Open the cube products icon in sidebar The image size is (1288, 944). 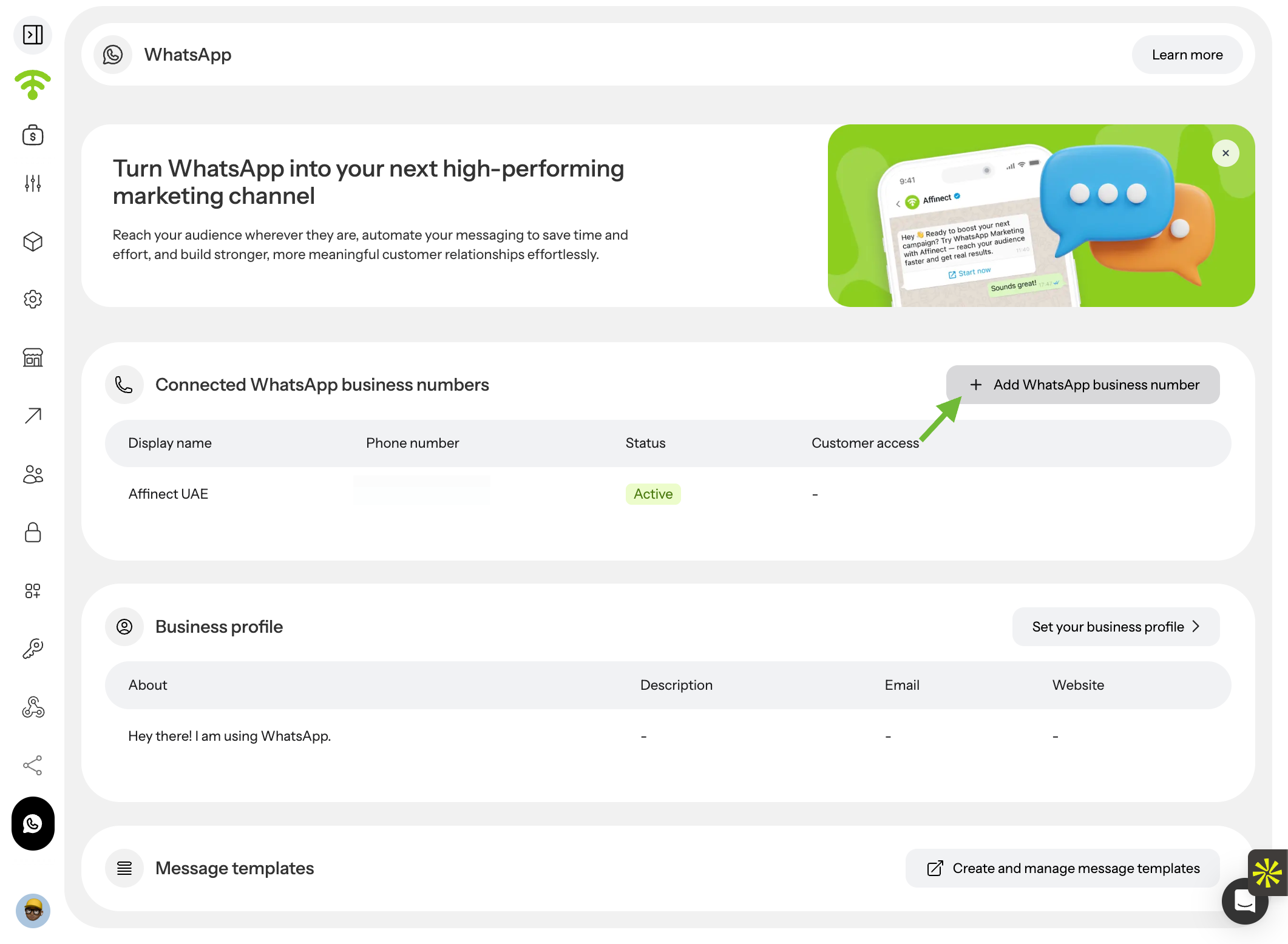pos(33,241)
